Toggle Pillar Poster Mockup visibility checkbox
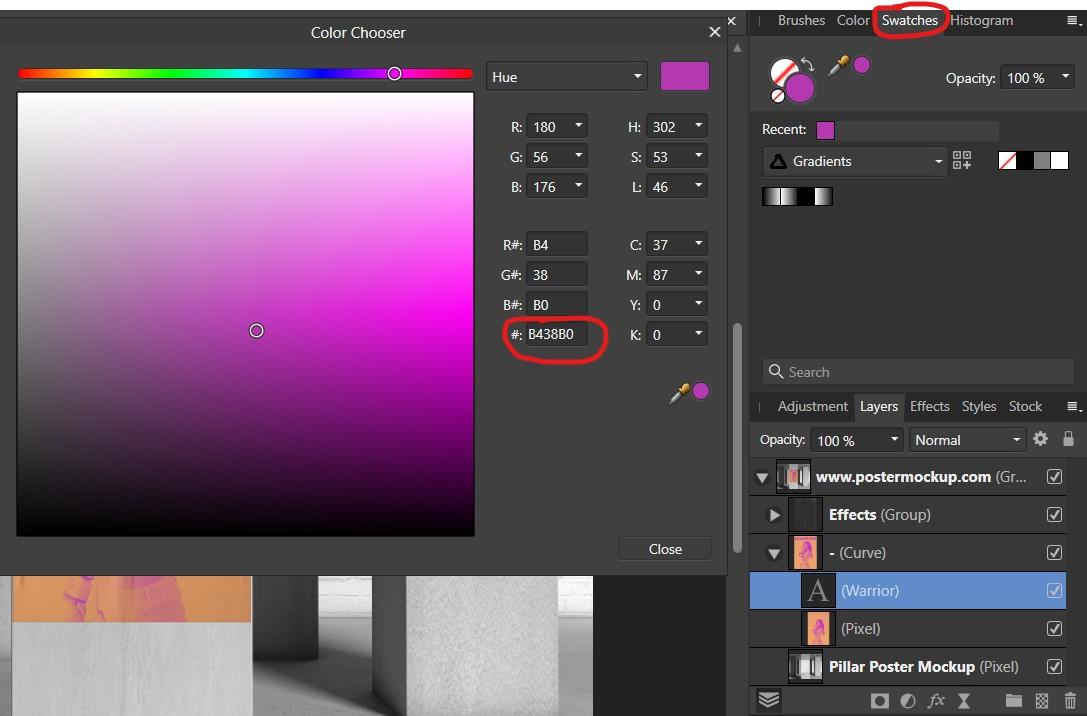 point(1054,666)
